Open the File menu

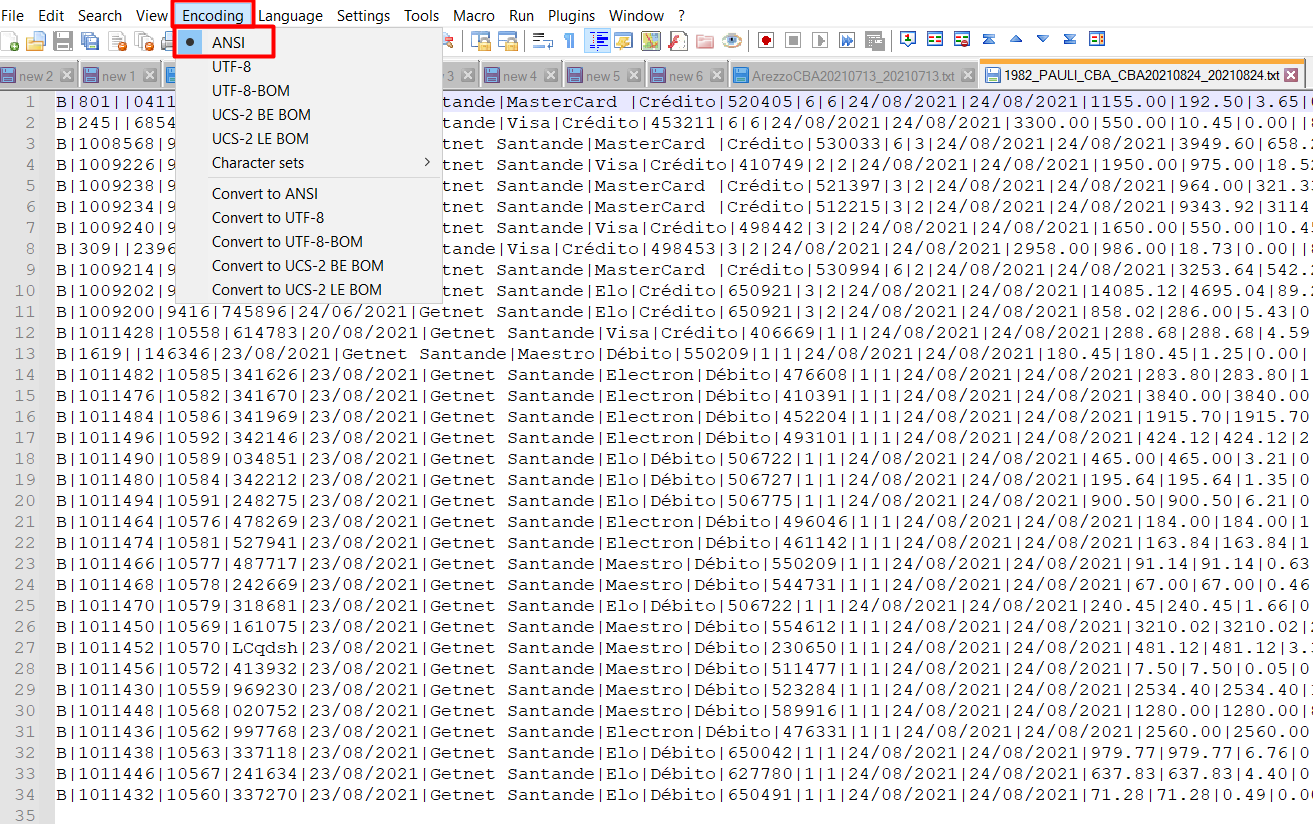[13, 15]
